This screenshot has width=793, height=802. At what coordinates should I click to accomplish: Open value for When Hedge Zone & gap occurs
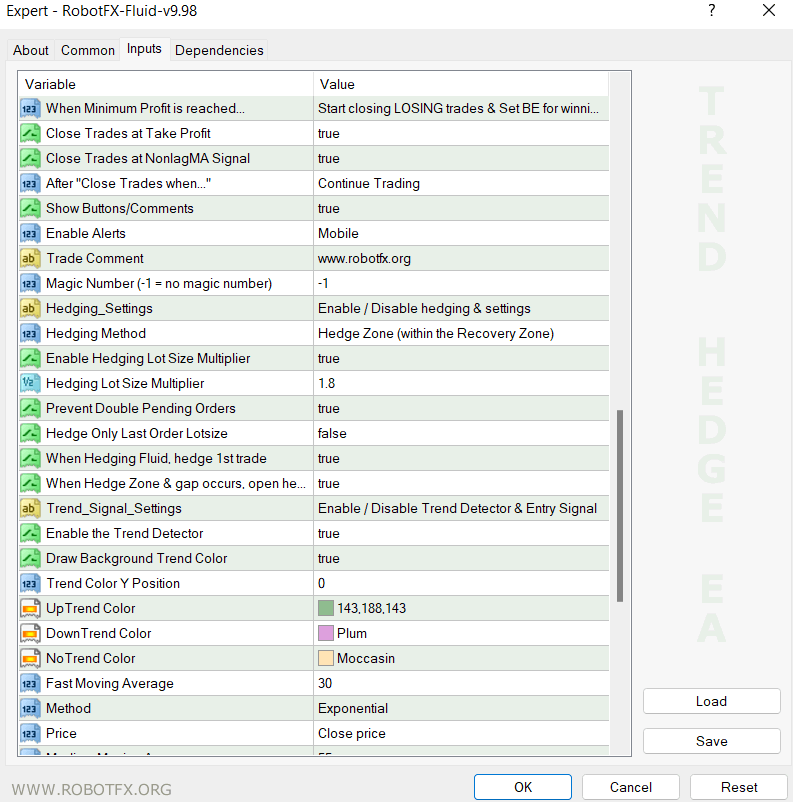coord(461,484)
